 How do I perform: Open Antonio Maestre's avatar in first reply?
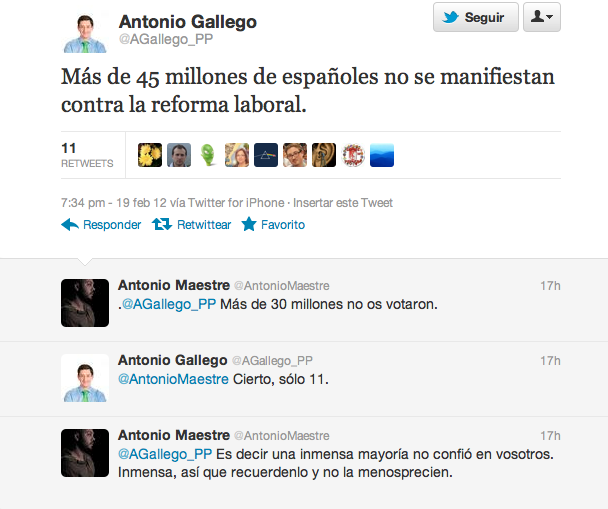tap(85, 303)
